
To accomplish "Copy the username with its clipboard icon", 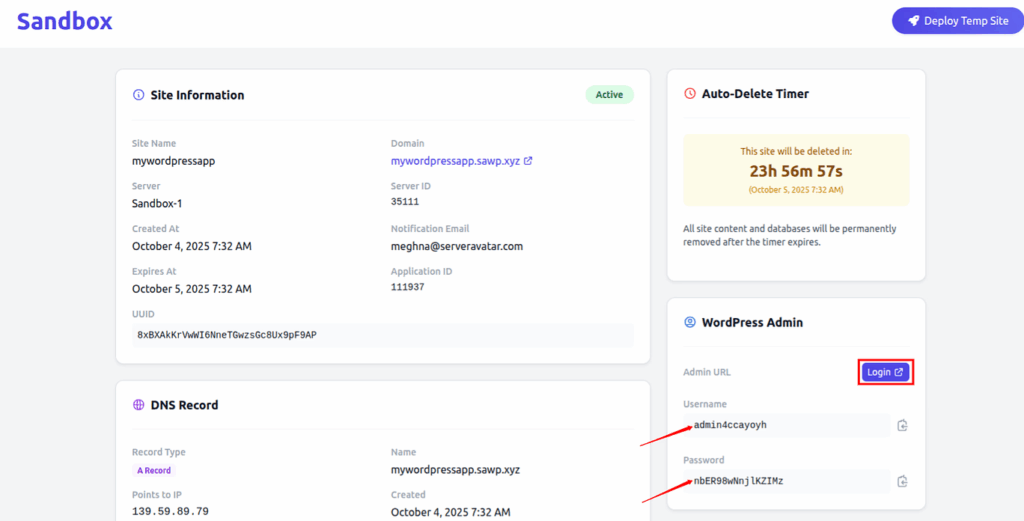I will (902, 425).
